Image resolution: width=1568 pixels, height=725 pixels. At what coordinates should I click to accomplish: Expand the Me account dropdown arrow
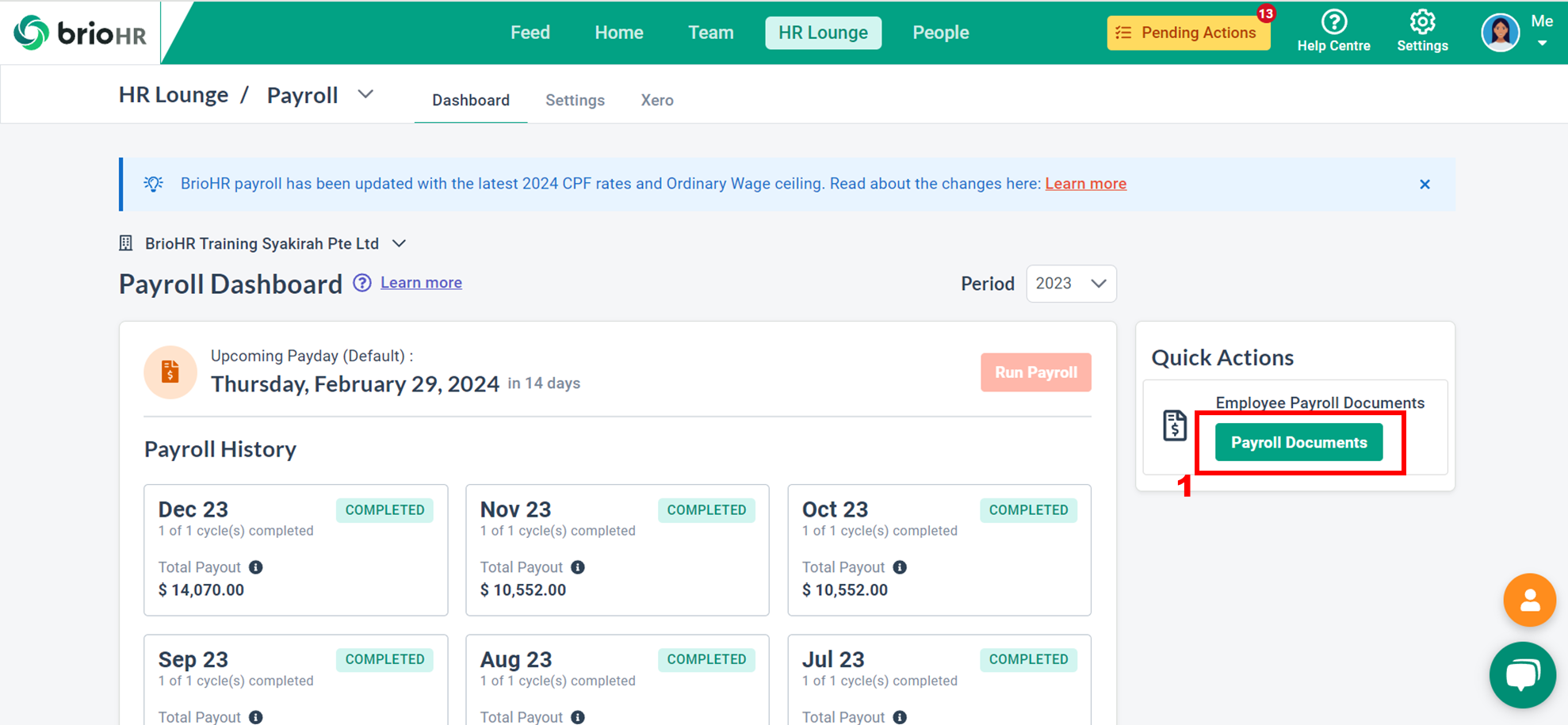1542,44
